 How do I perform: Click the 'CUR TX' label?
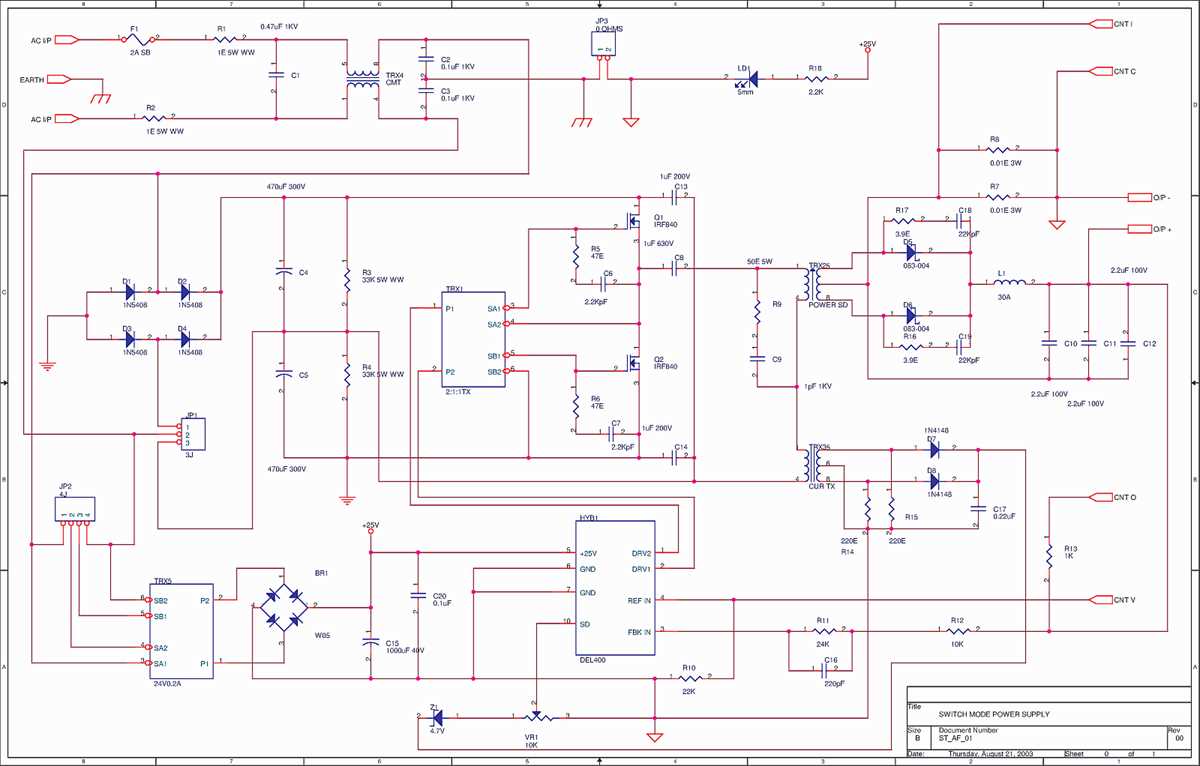point(821,486)
